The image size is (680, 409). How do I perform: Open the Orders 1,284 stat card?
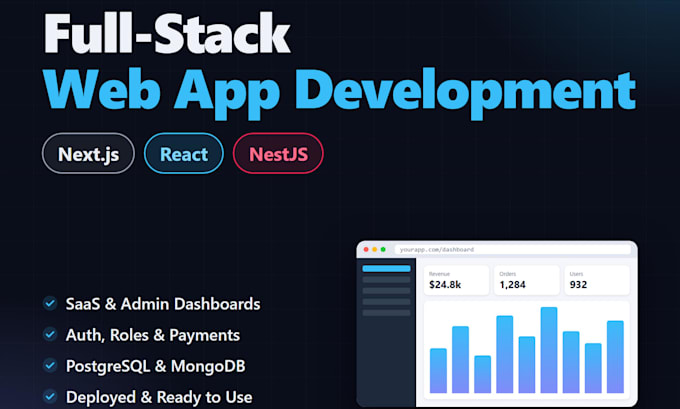pyautogui.click(x=526, y=280)
